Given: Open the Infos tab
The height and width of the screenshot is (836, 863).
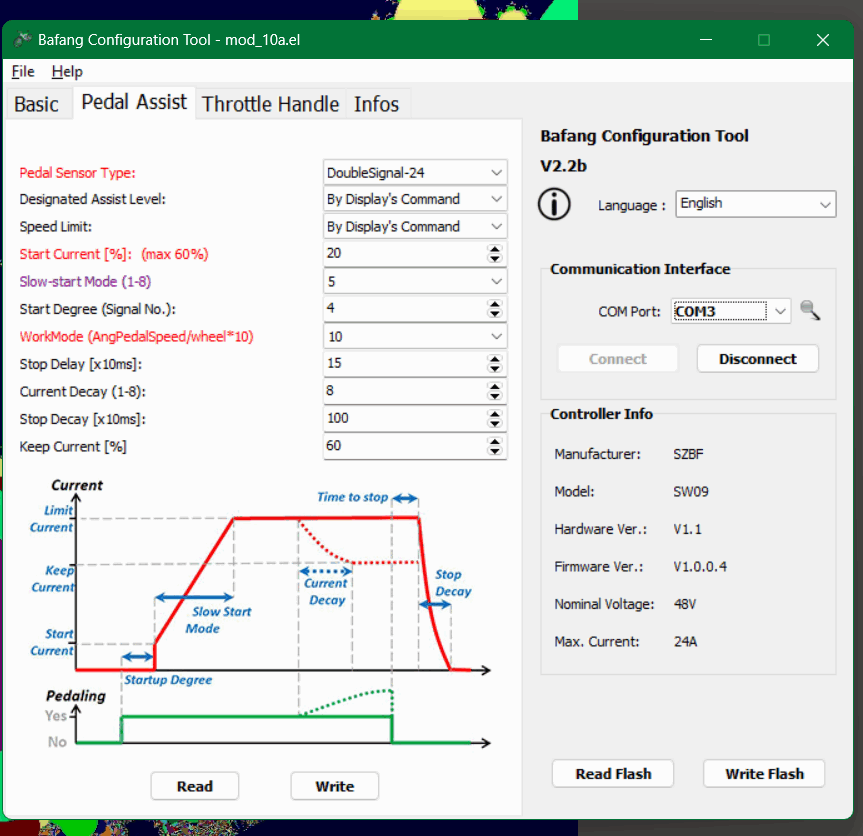Looking at the screenshot, I should (376, 104).
